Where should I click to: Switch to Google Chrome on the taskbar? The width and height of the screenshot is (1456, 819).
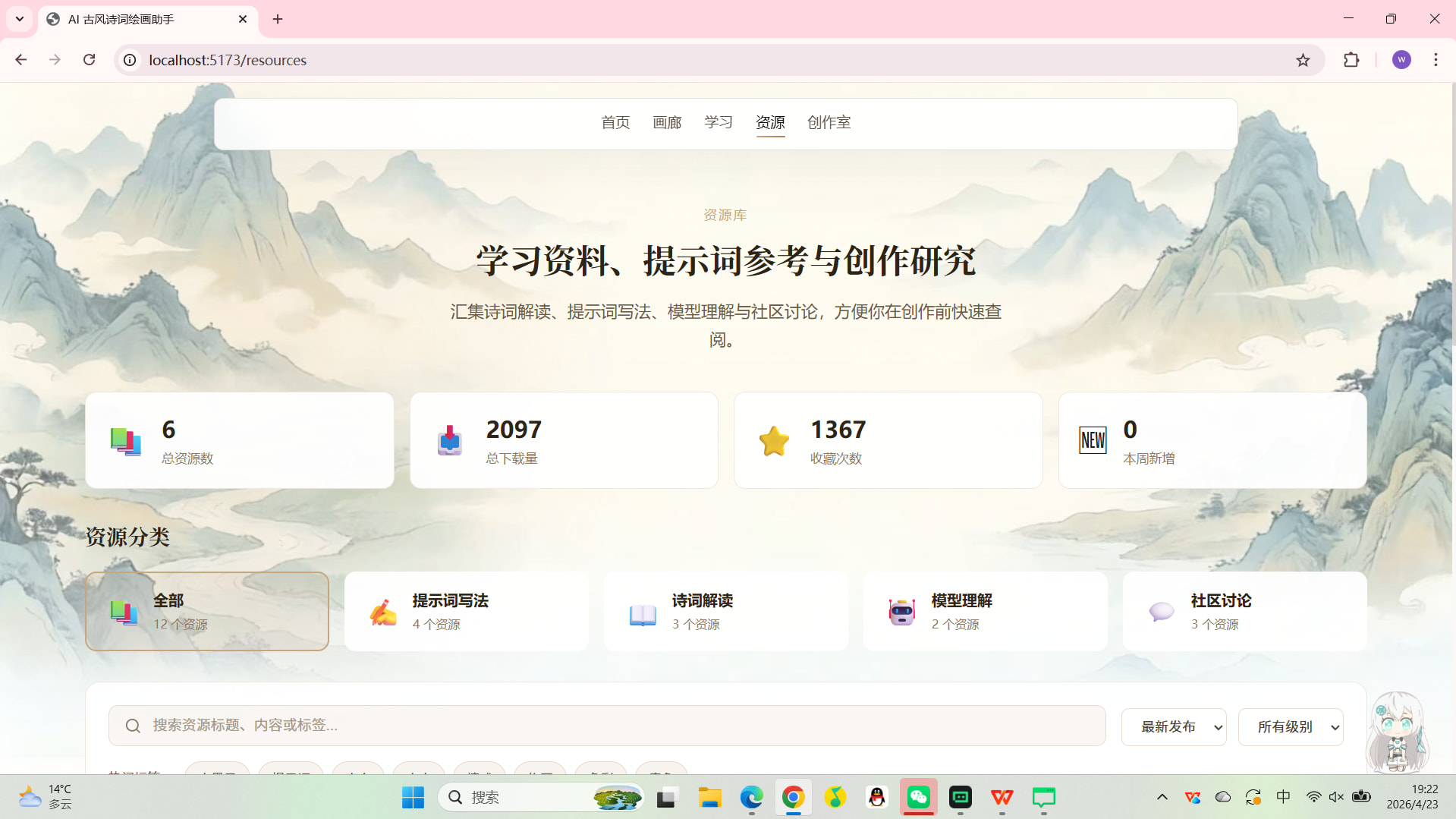tap(794, 798)
